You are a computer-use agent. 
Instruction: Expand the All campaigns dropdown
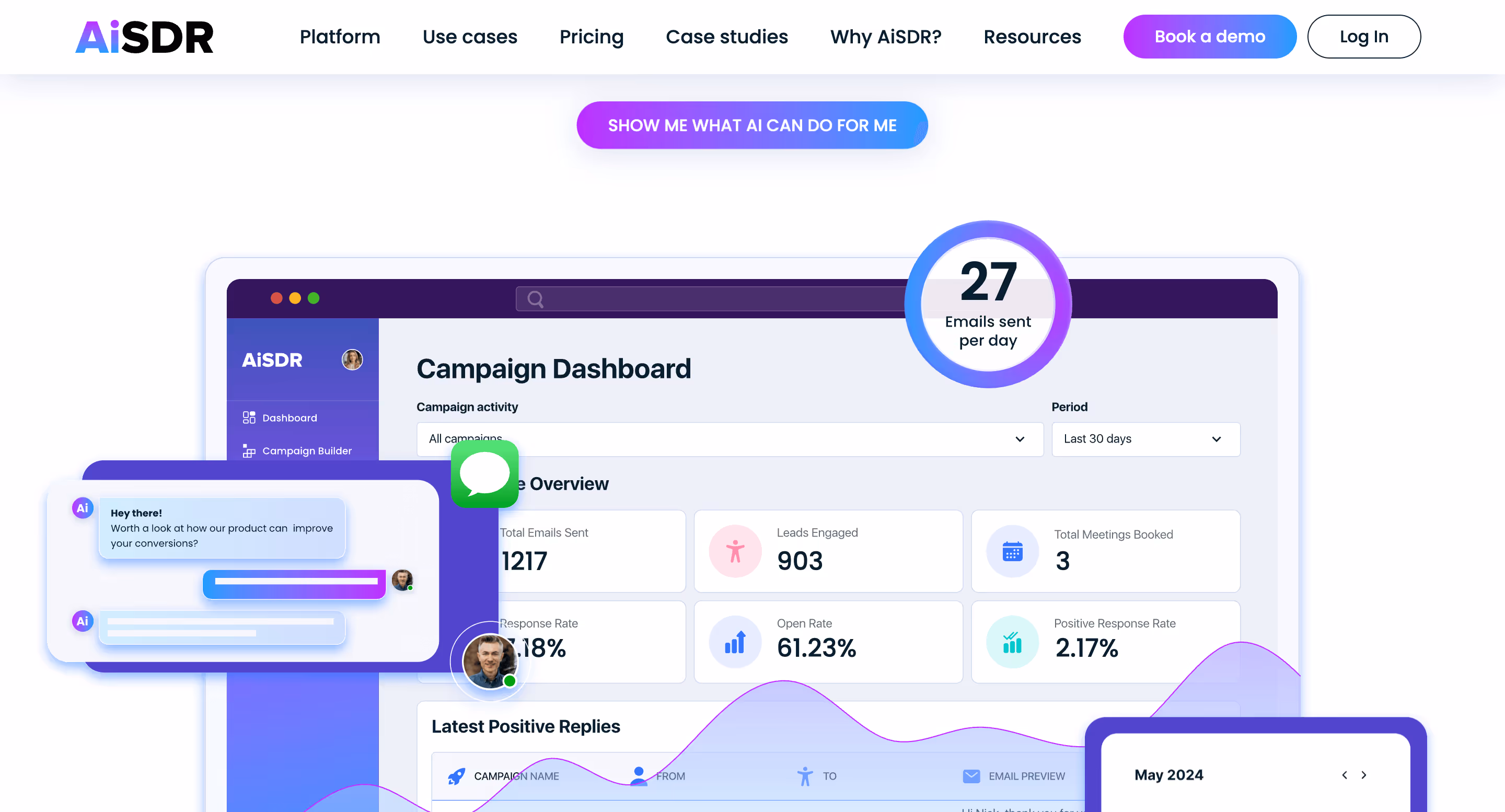coord(1020,439)
